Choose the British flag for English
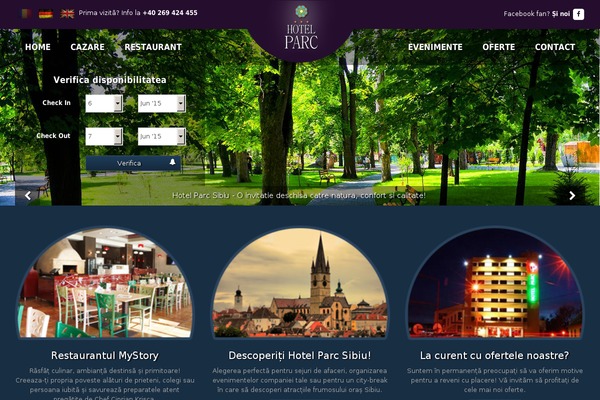The height and width of the screenshot is (400, 600). tap(67, 14)
